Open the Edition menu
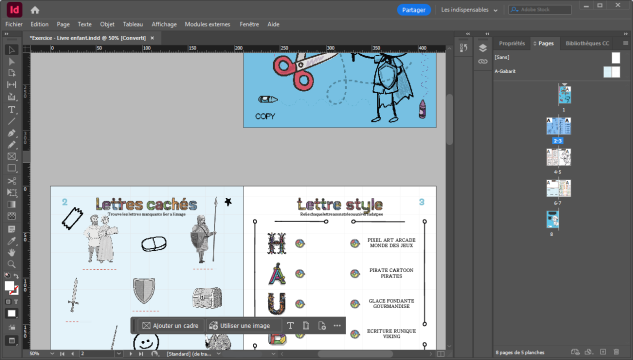The image size is (633, 360). tap(40, 24)
